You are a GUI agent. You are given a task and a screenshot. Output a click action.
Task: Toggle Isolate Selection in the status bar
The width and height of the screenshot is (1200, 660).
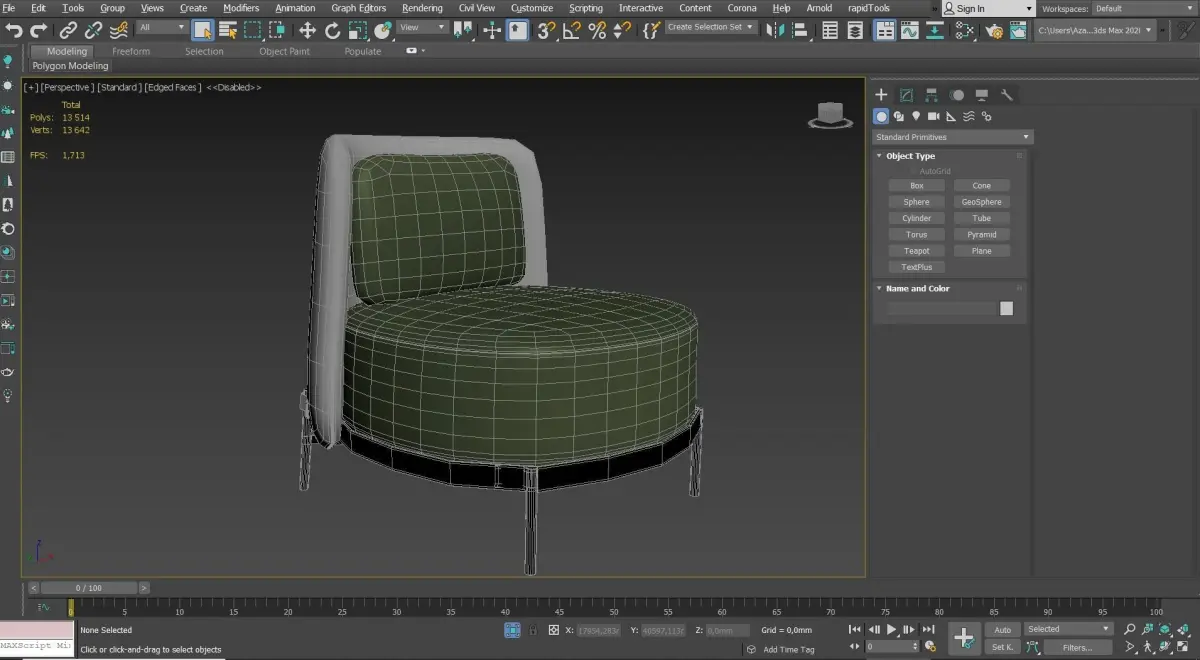tap(512, 630)
